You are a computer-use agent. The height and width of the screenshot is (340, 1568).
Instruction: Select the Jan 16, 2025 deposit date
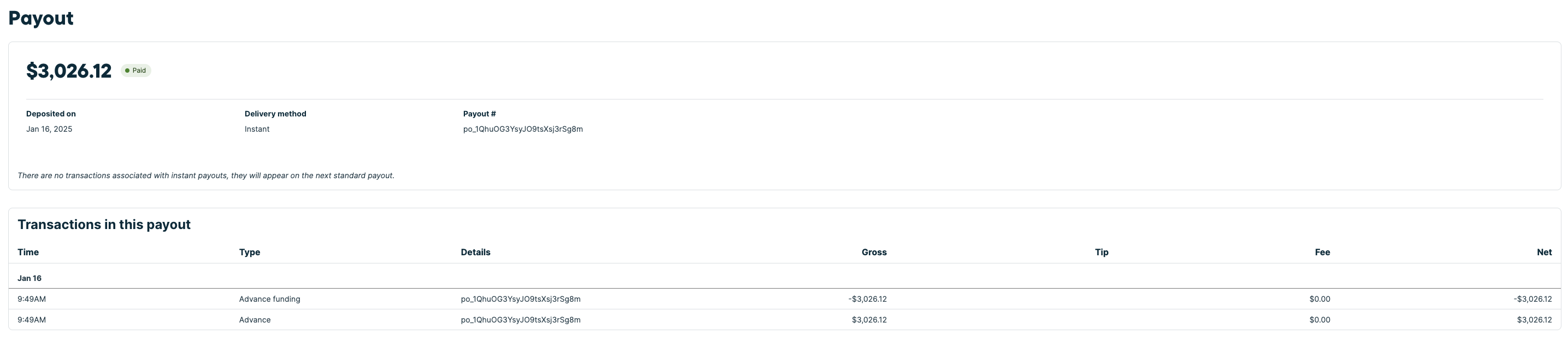click(49, 129)
